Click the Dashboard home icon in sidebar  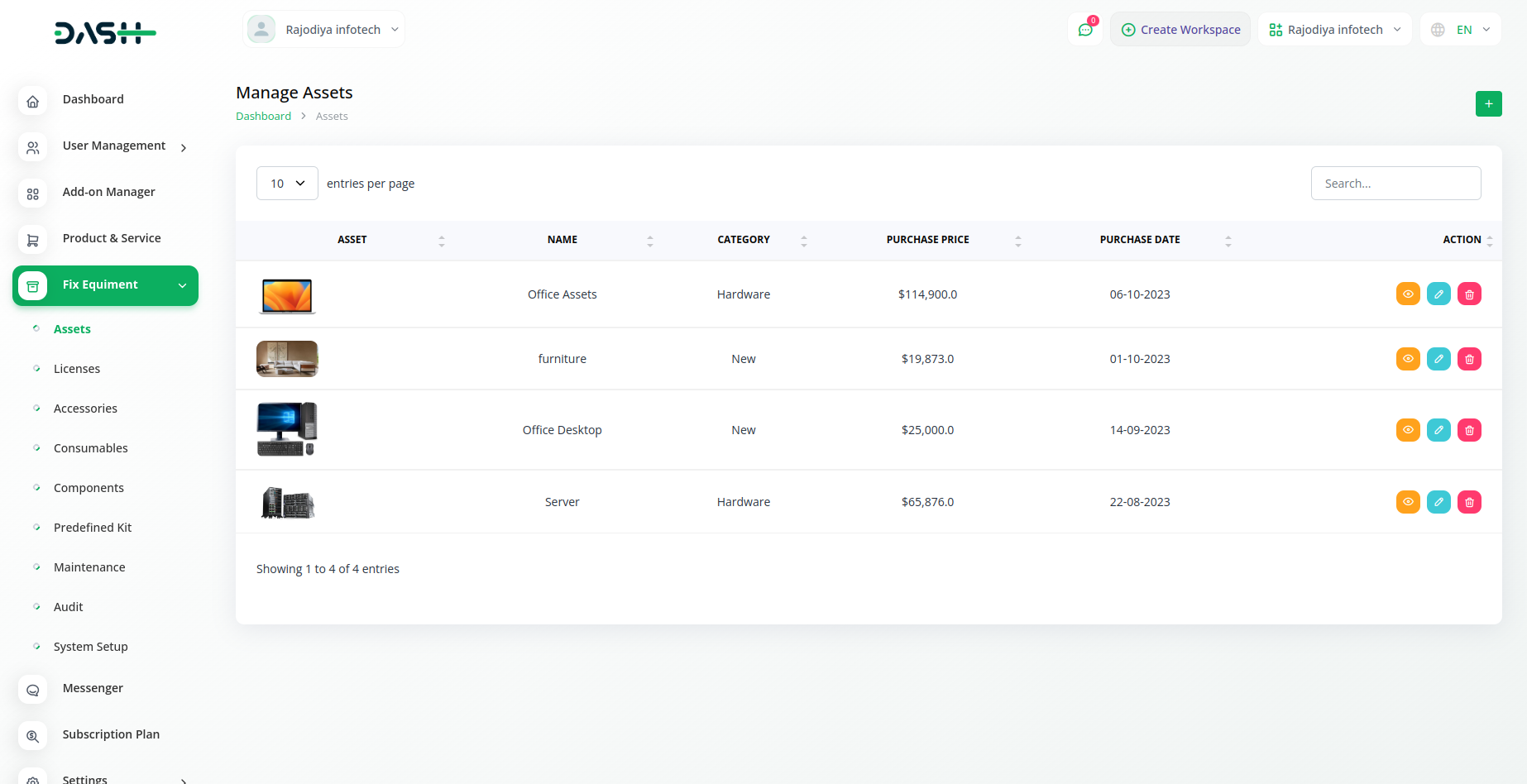(32, 102)
